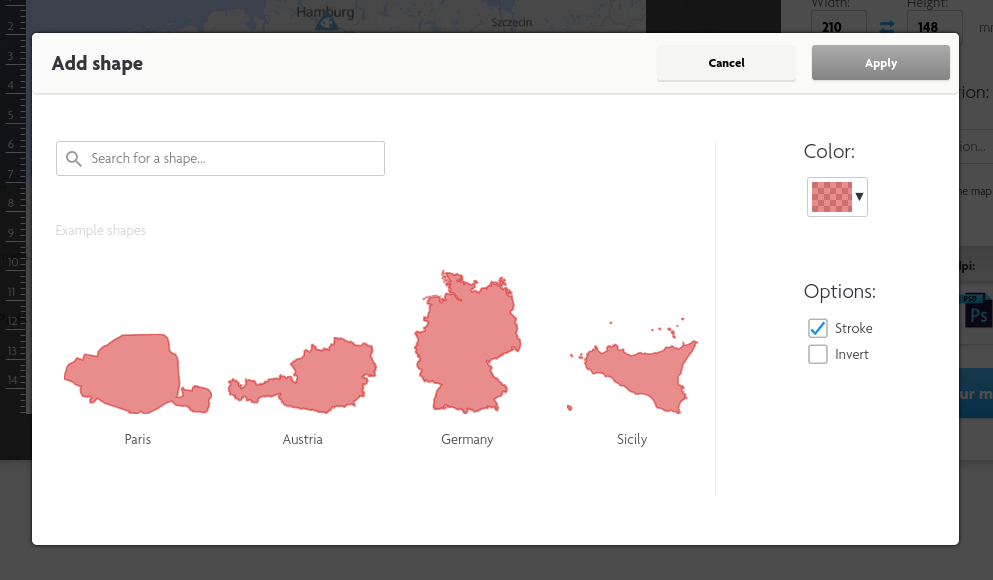
Task: Click the swap width and height arrows icon
Action: pyautogui.click(x=886, y=27)
